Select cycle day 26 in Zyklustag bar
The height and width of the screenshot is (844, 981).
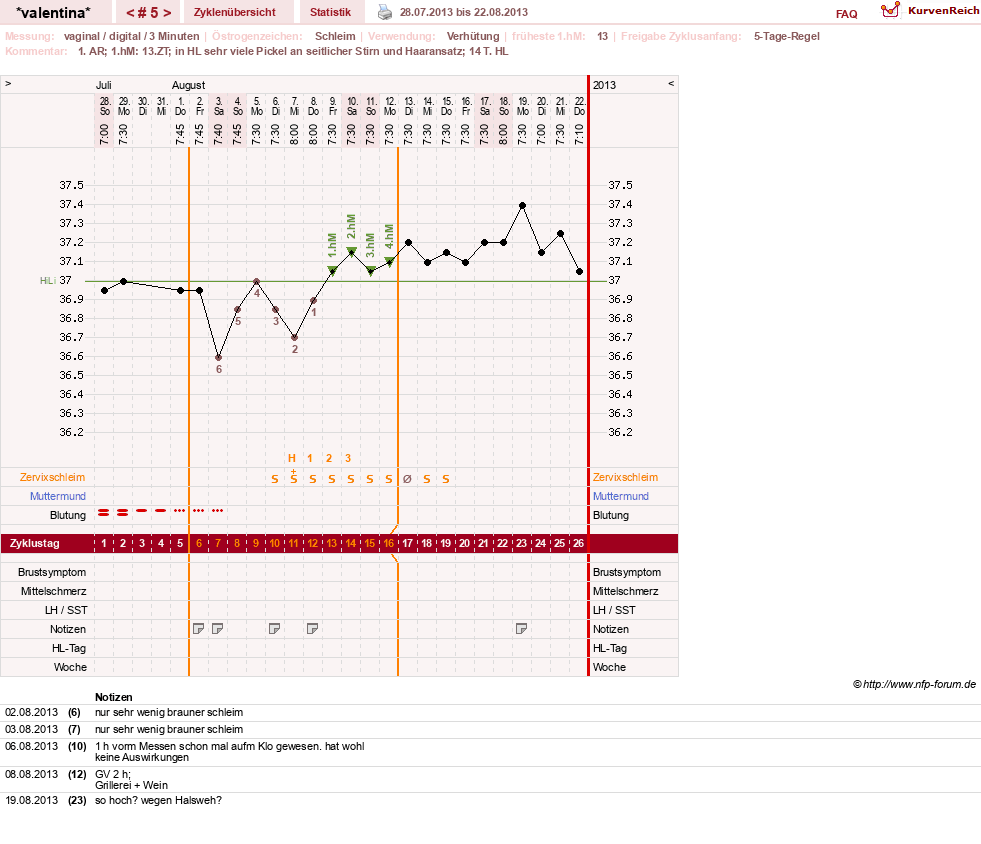pyautogui.click(x=578, y=543)
